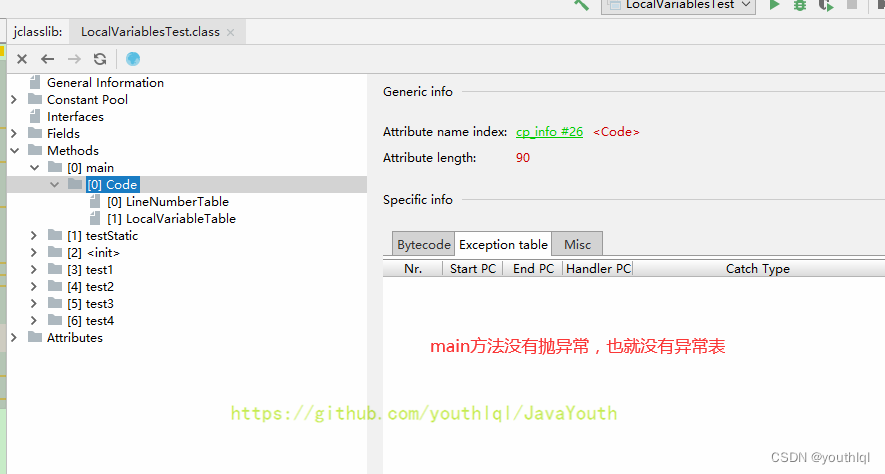Close the LocalVariablesTest.class tab
The width and height of the screenshot is (885, 474).
(x=230, y=32)
